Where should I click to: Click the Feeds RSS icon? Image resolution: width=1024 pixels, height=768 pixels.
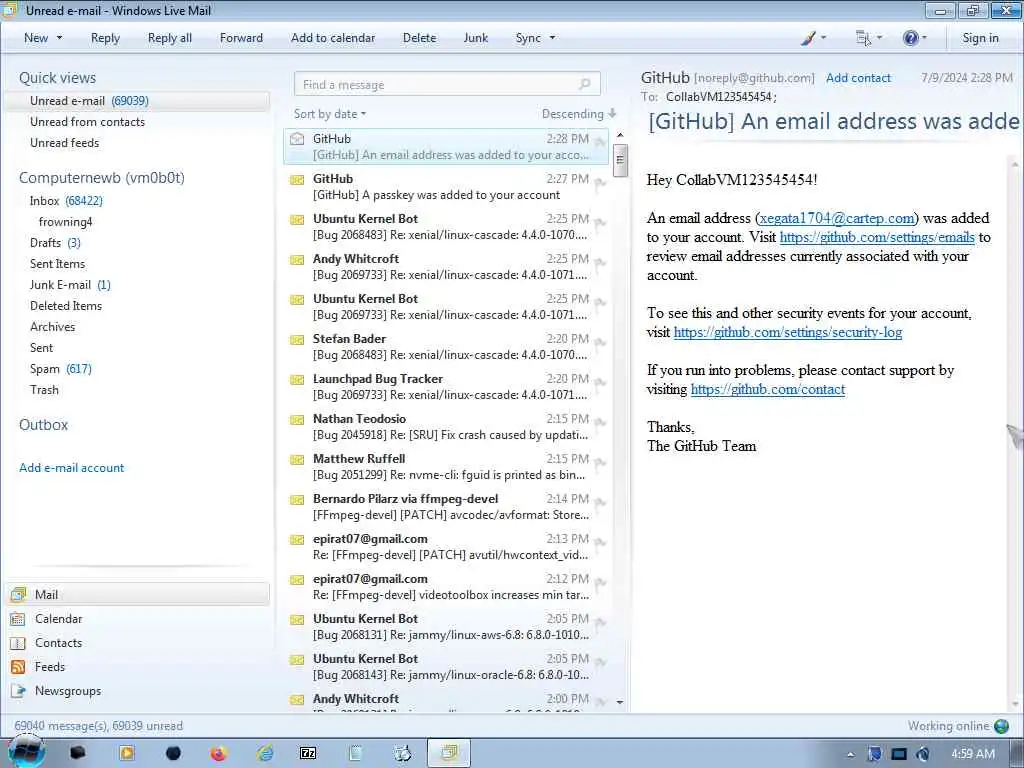coord(18,667)
